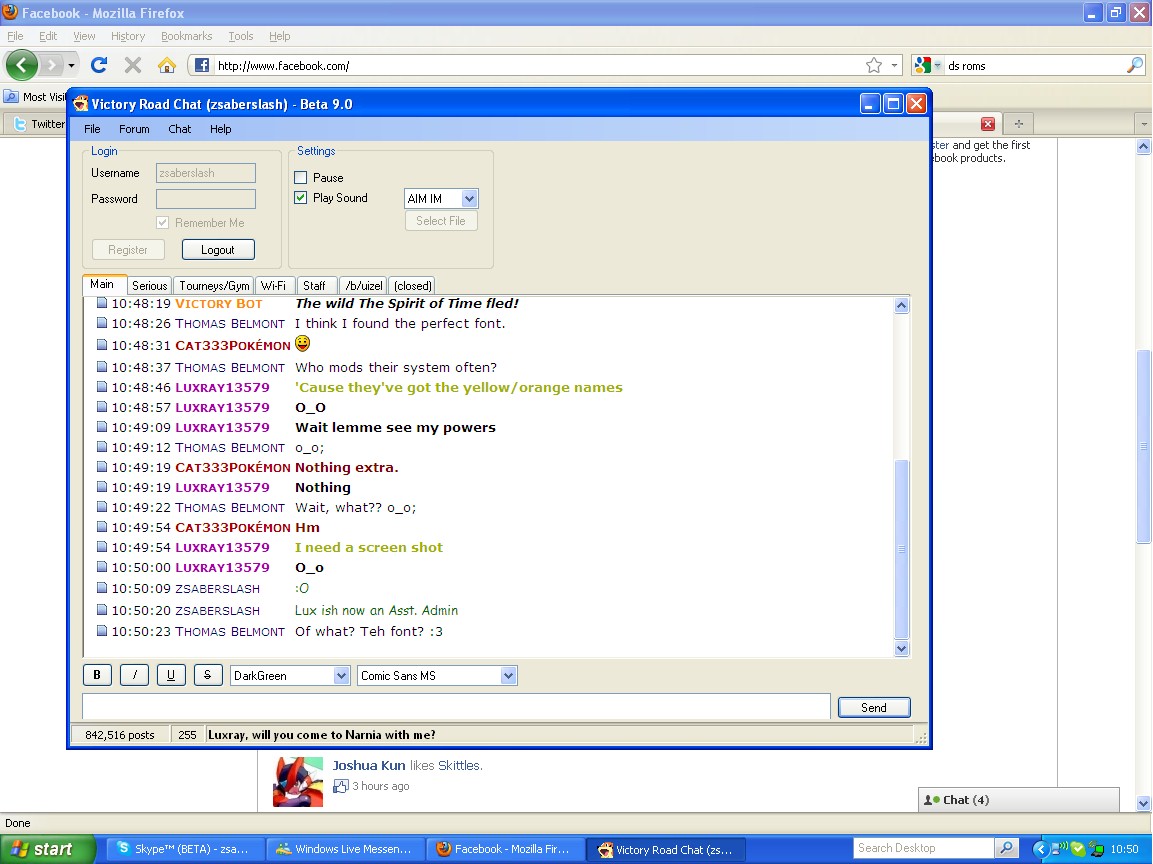Enable the Pause checkbox
This screenshot has width=1153, height=864.
tap(301, 178)
